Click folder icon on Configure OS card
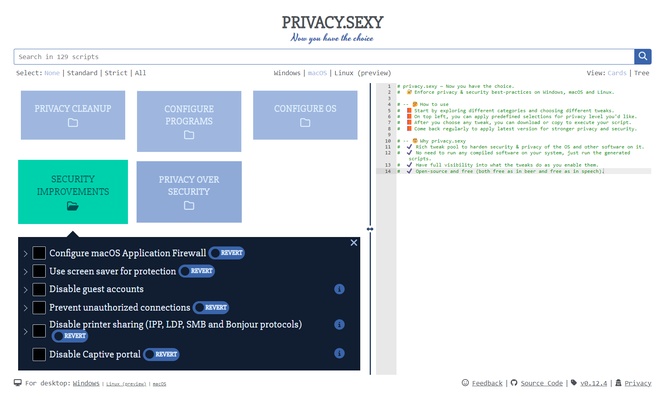This screenshot has width=665, height=400. pyautogui.click(x=305, y=123)
